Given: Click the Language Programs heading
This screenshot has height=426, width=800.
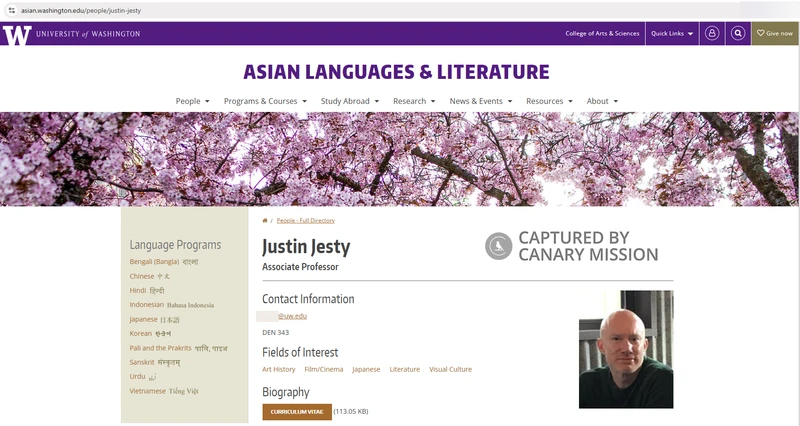Looking at the screenshot, I should pos(175,245).
